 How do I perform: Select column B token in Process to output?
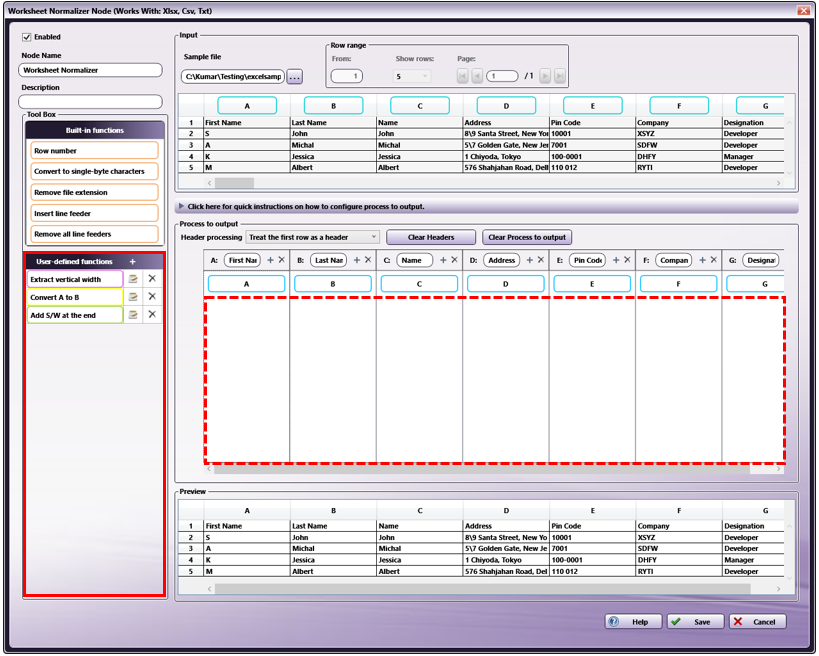[x=333, y=284]
